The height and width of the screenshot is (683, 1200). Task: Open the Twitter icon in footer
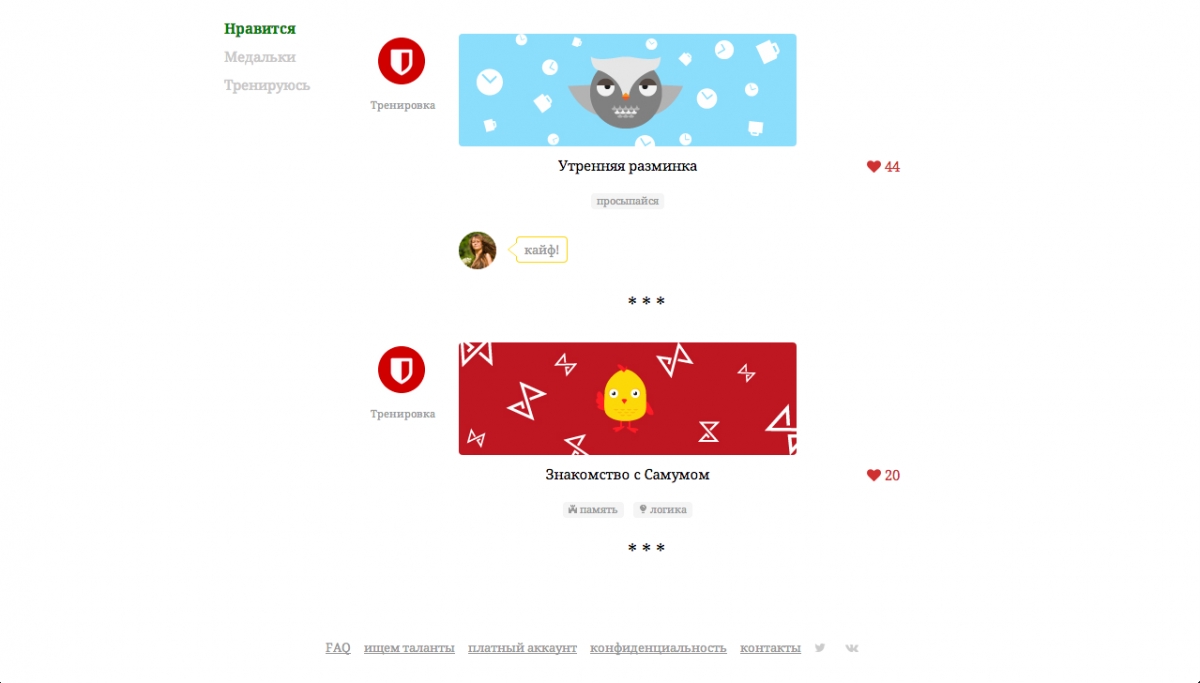pyautogui.click(x=820, y=648)
